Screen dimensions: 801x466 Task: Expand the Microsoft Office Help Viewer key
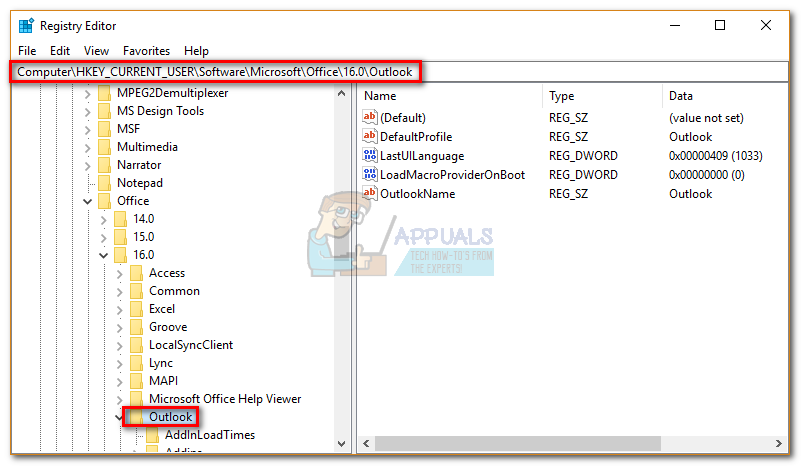(x=120, y=400)
